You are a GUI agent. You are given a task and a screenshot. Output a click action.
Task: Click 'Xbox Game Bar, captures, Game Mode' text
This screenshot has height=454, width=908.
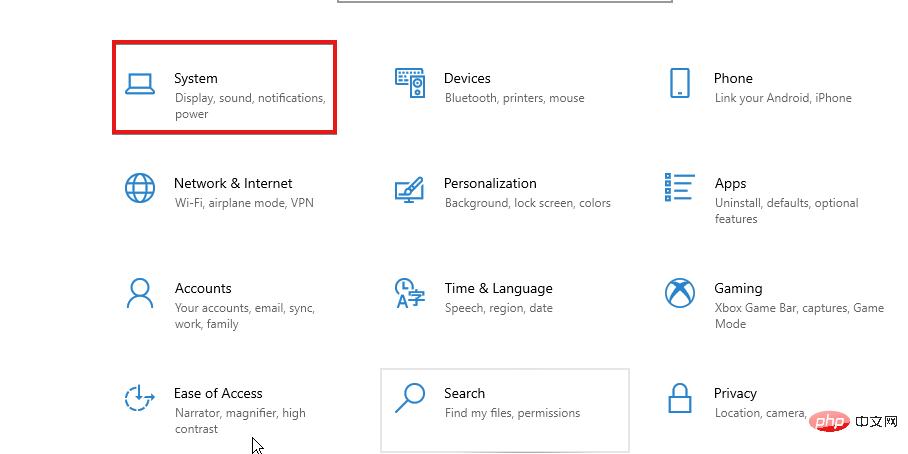[799, 316]
